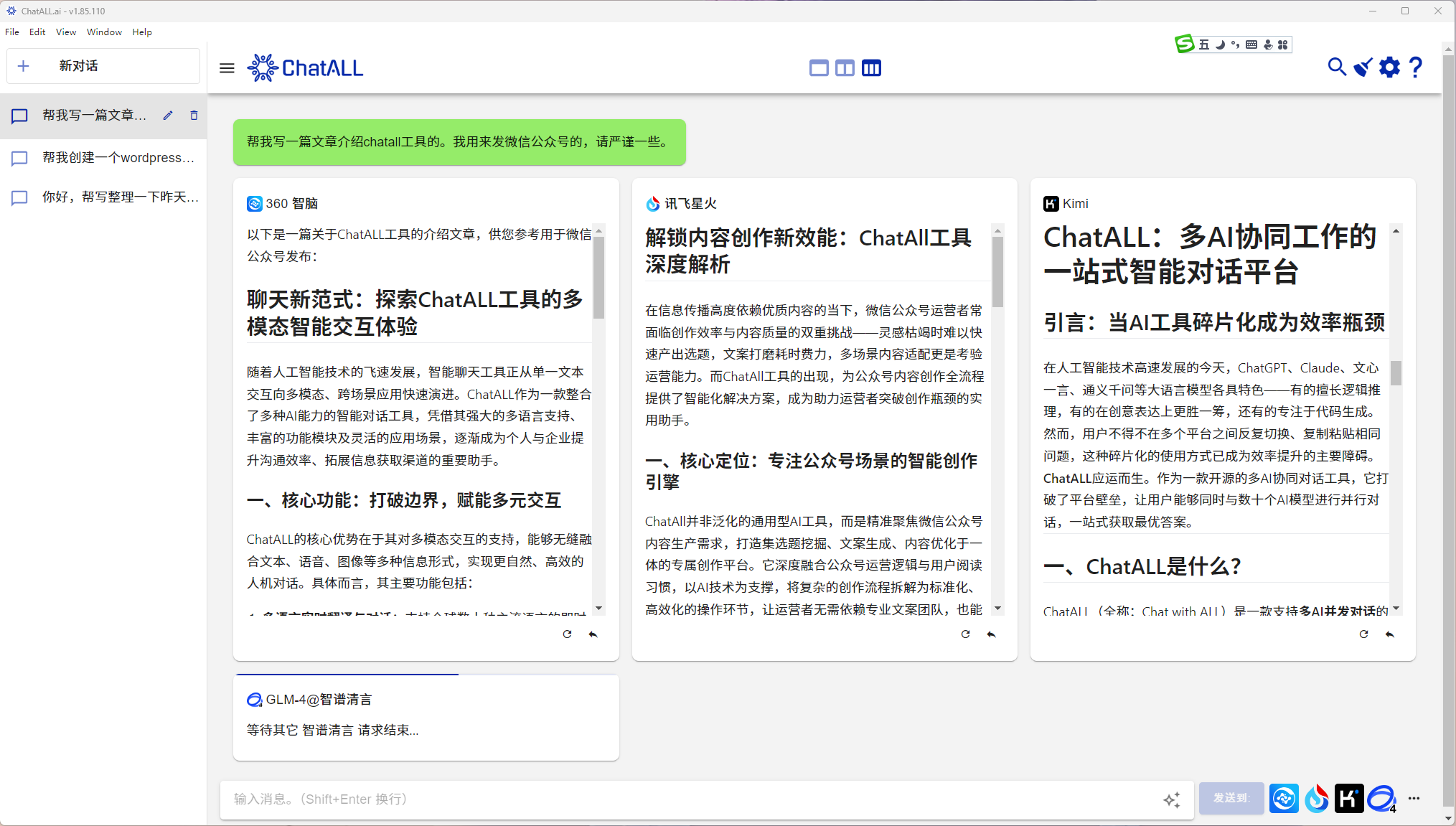The height and width of the screenshot is (826, 1456).
Task: Open help via the question mark icon
Action: (1416, 67)
